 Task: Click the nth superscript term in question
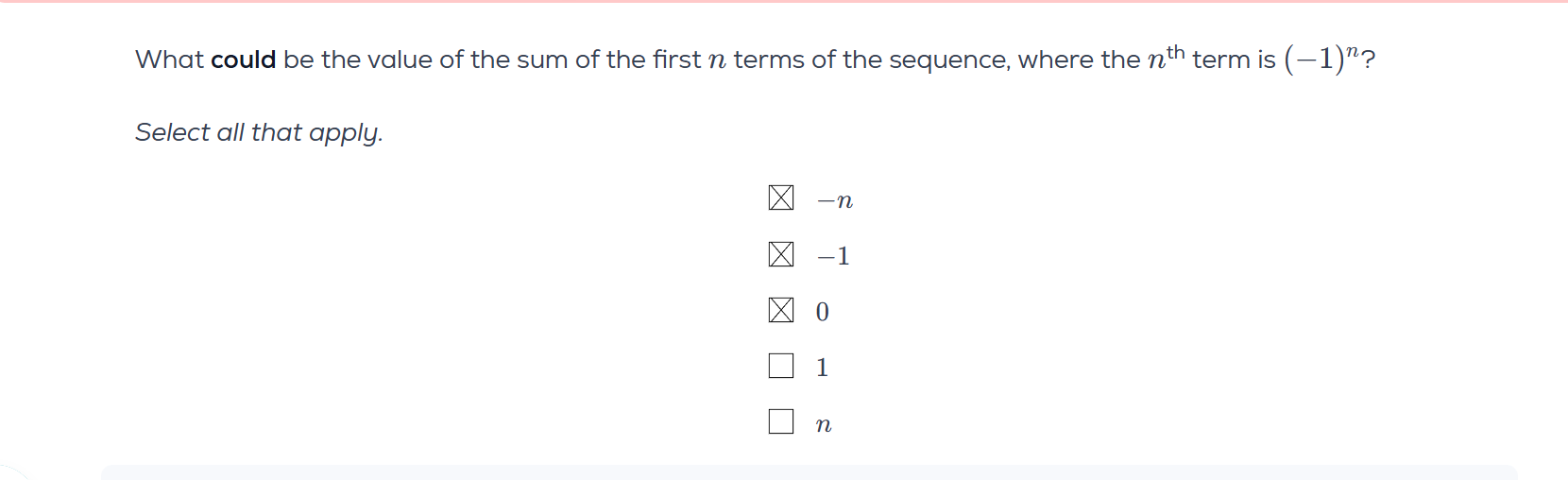point(1165,59)
